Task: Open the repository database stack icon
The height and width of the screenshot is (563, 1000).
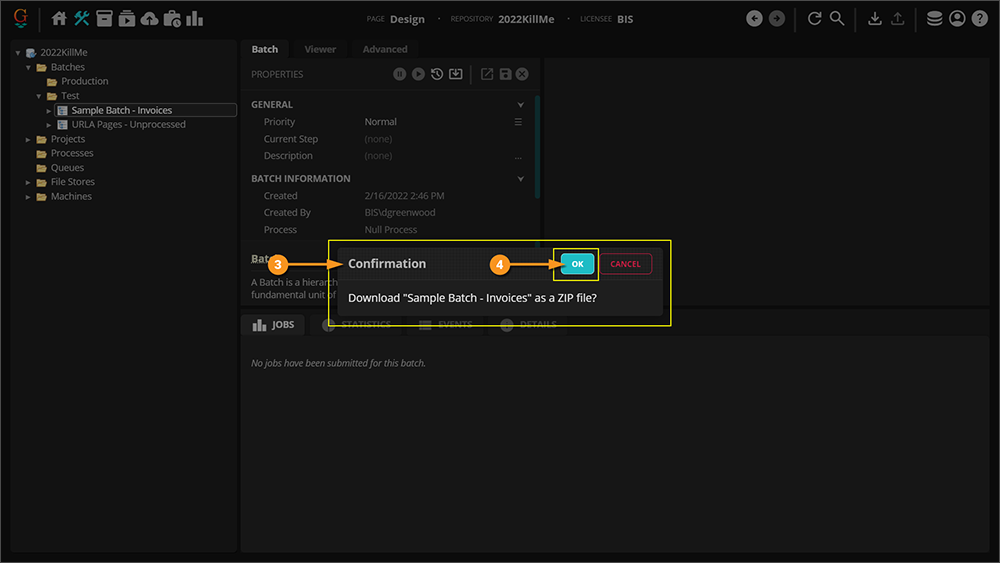Action: [934, 18]
